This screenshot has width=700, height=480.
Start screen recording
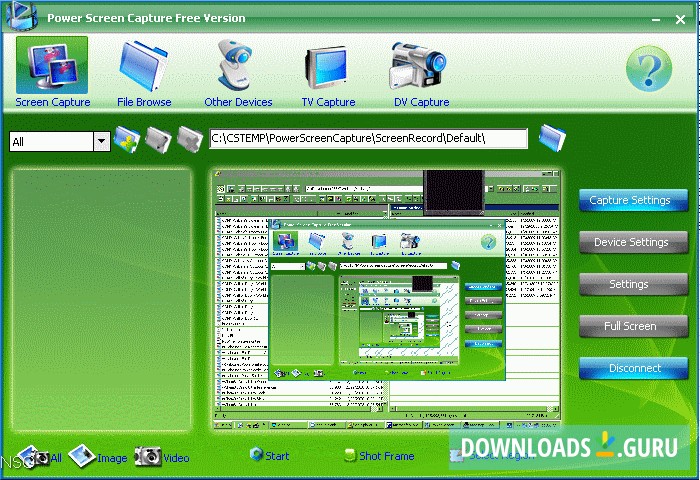[270, 455]
